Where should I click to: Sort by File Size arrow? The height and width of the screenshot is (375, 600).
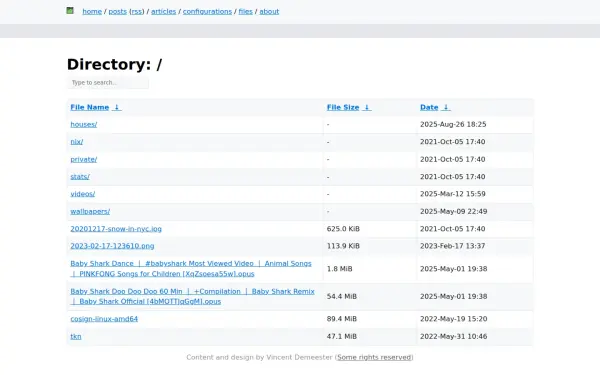point(367,108)
